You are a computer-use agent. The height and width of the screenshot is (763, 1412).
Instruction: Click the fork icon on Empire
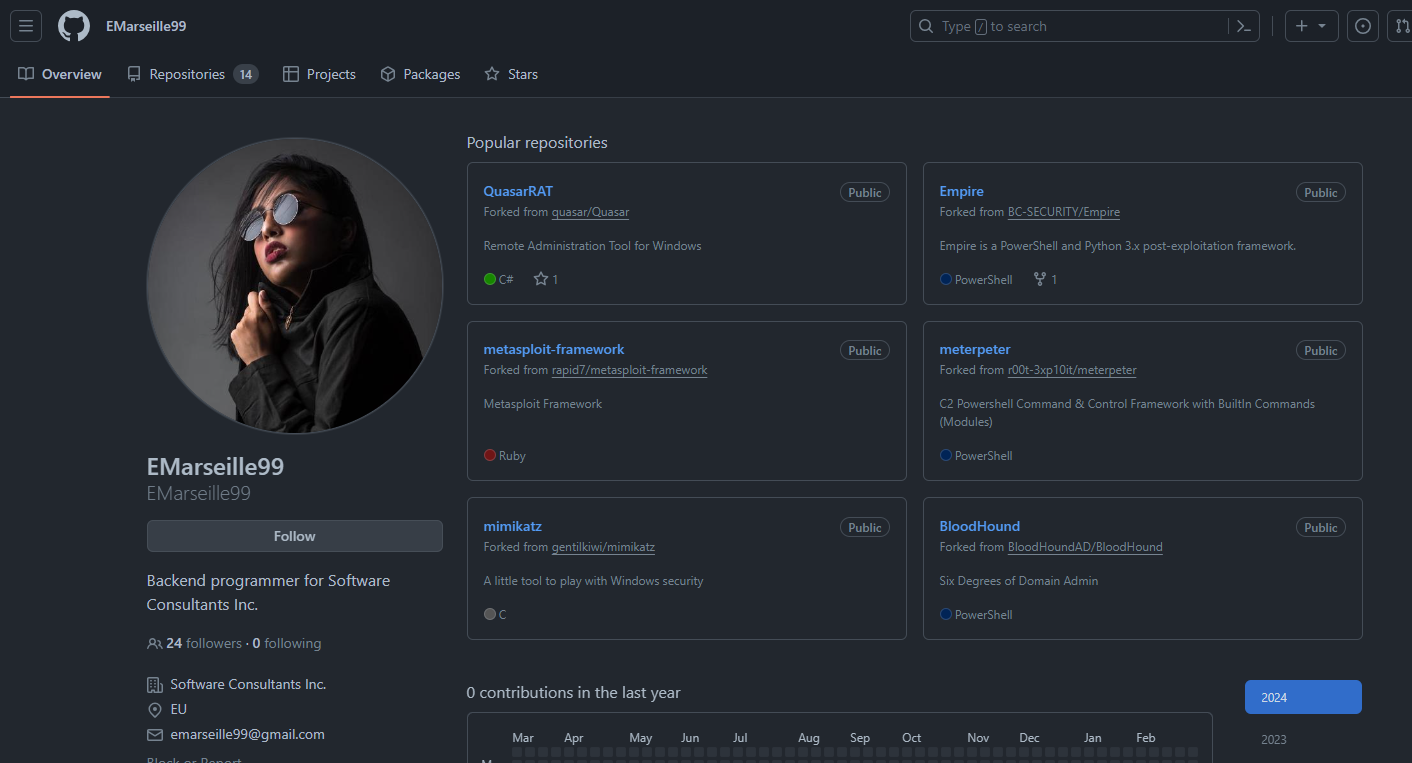click(x=1039, y=279)
